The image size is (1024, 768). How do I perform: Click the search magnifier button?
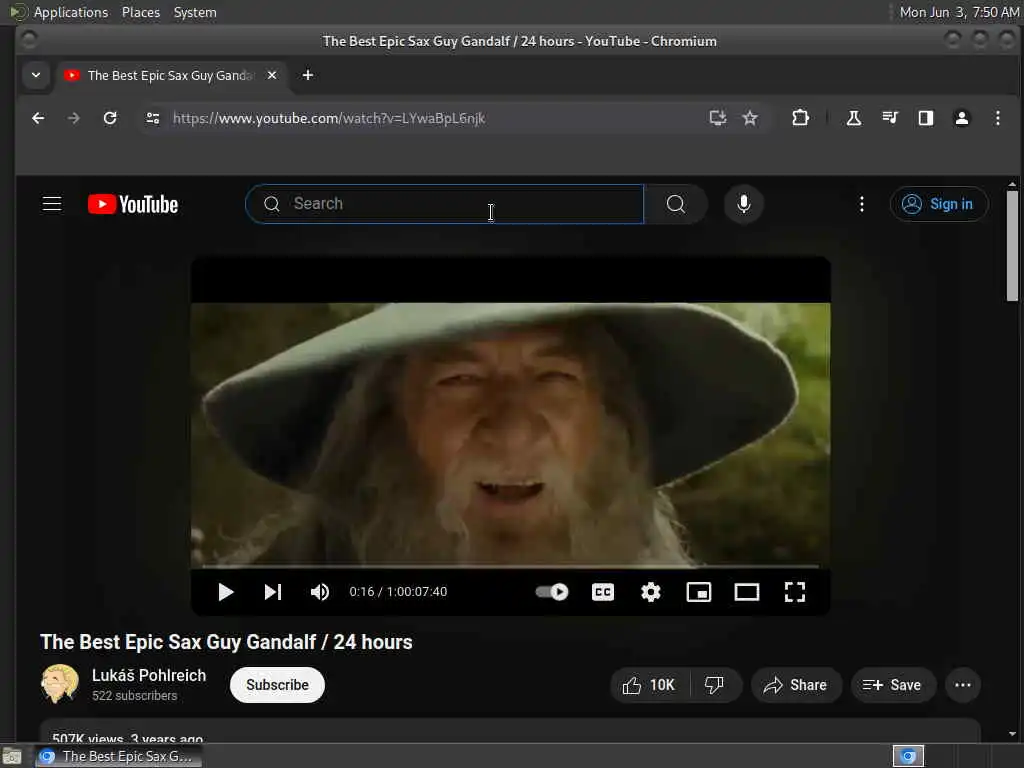pyautogui.click(x=676, y=204)
